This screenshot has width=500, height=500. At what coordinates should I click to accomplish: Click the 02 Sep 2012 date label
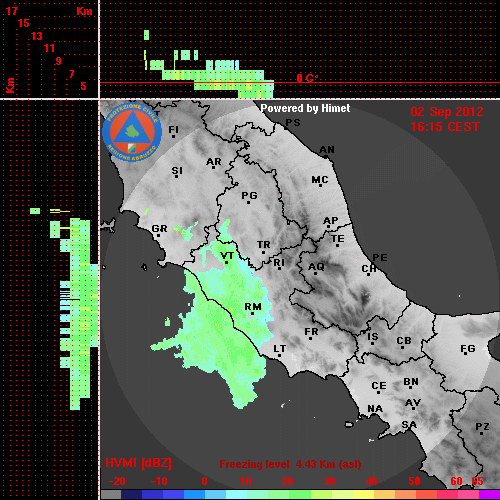(447, 112)
